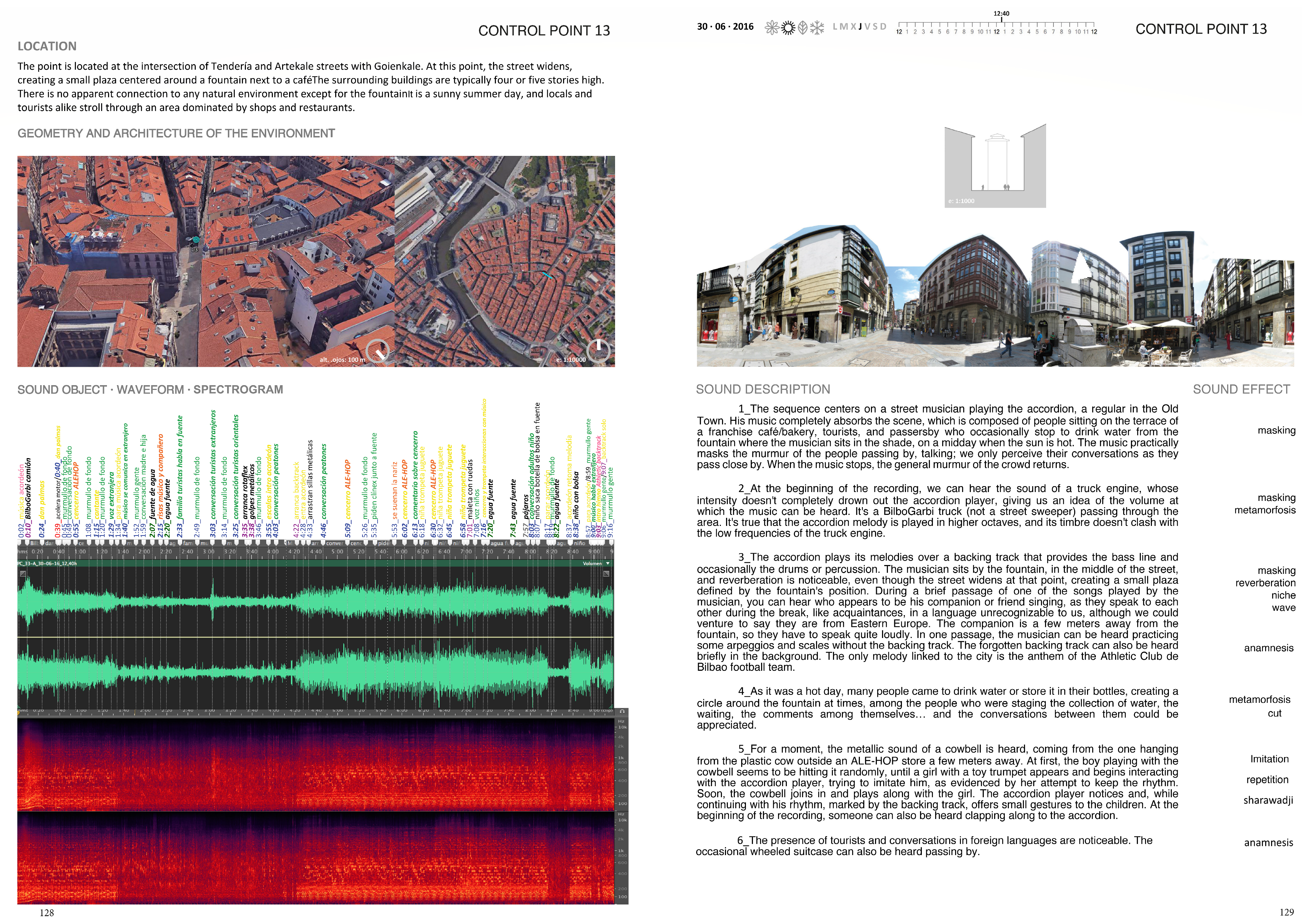The width and height of the screenshot is (1302, 924).
Task: Click the CONTROL POINT 13 title on the right page
Action: click(x=1201, y=29)
